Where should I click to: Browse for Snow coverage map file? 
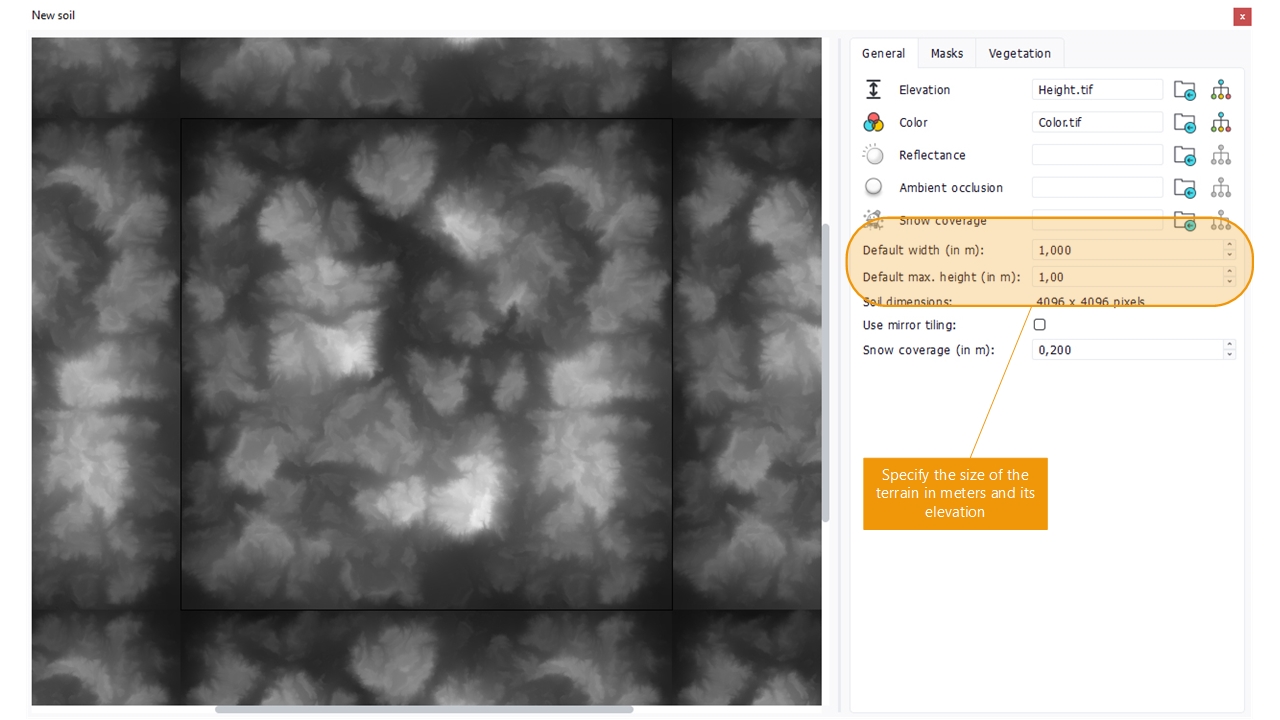pos(1184,221)
